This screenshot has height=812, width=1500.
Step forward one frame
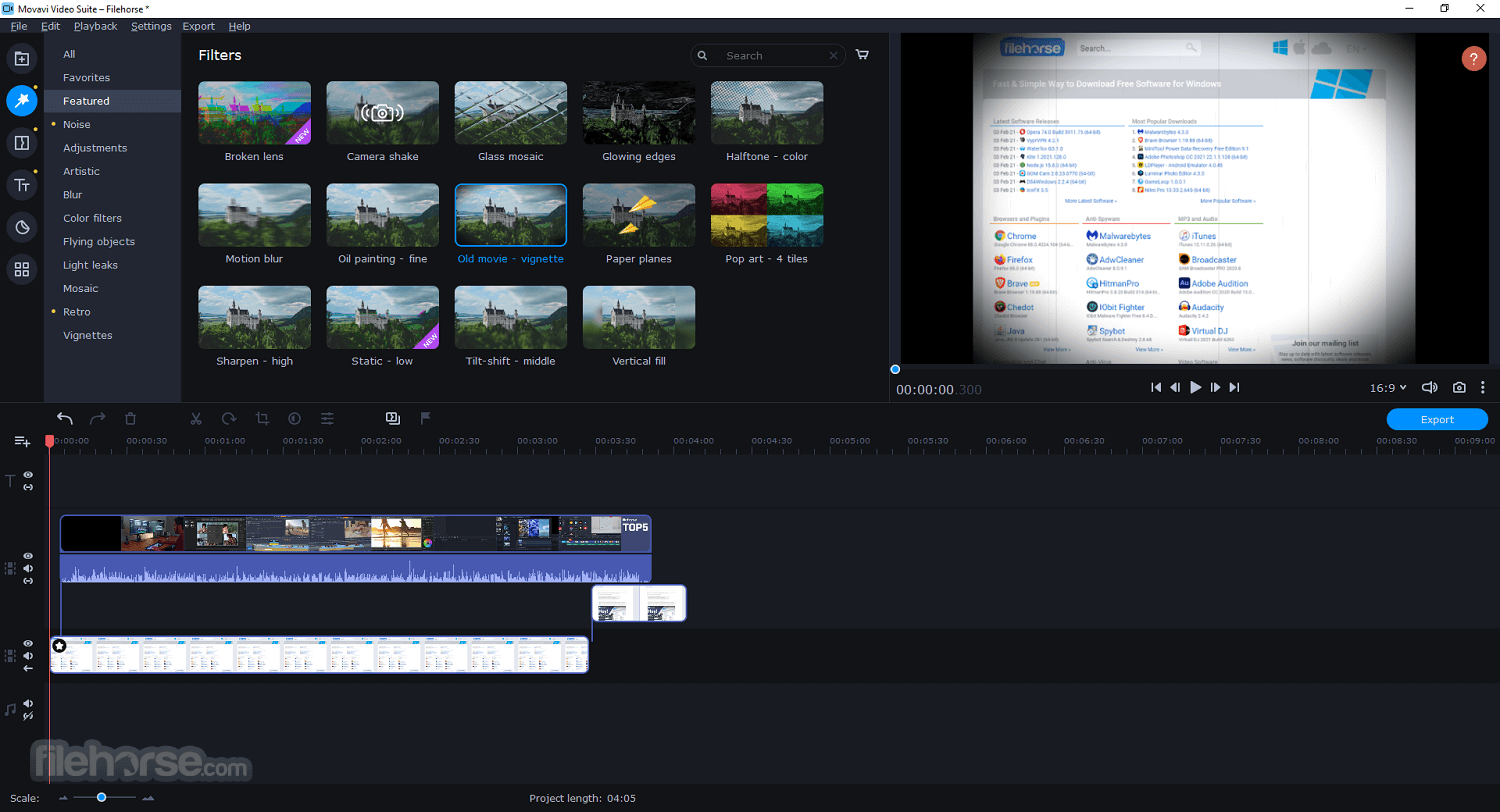[x=1215, y=387]
